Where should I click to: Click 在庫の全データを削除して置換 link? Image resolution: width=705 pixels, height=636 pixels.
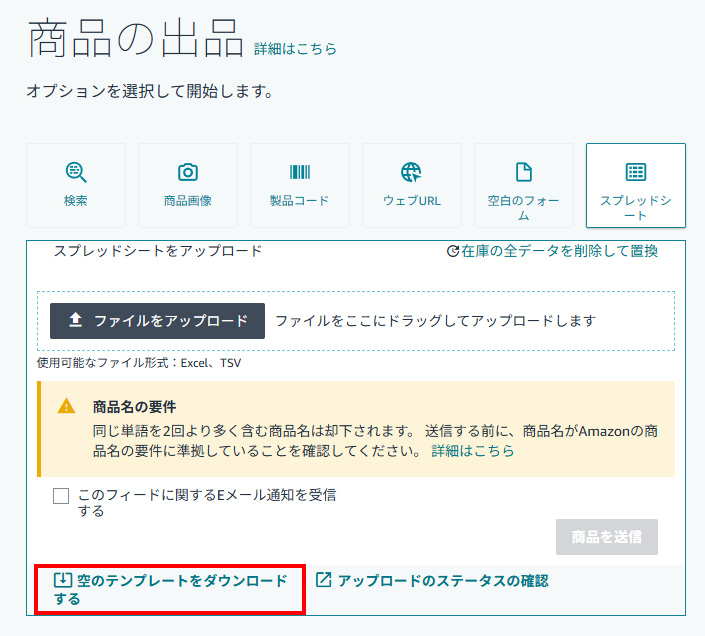point(559,251)
